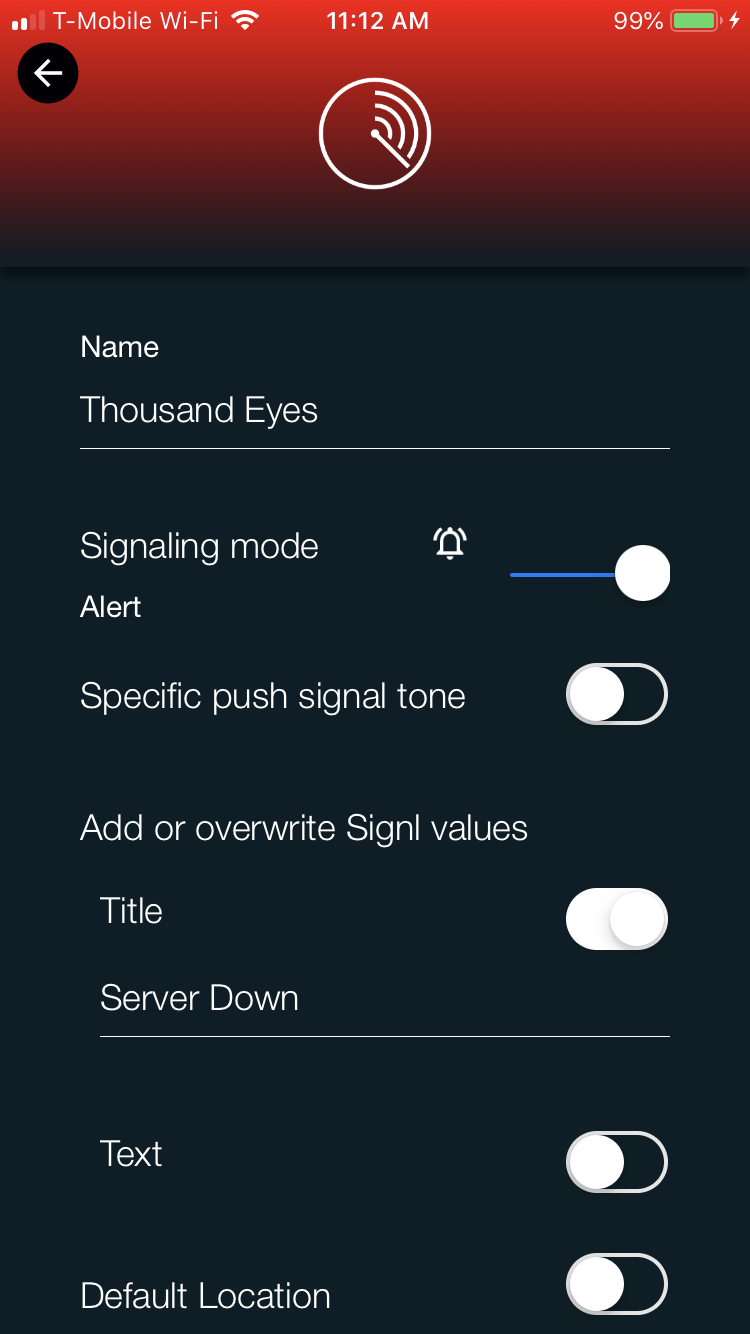
Task: Turn on the Text toggle
Action: tap(617, 1162)
